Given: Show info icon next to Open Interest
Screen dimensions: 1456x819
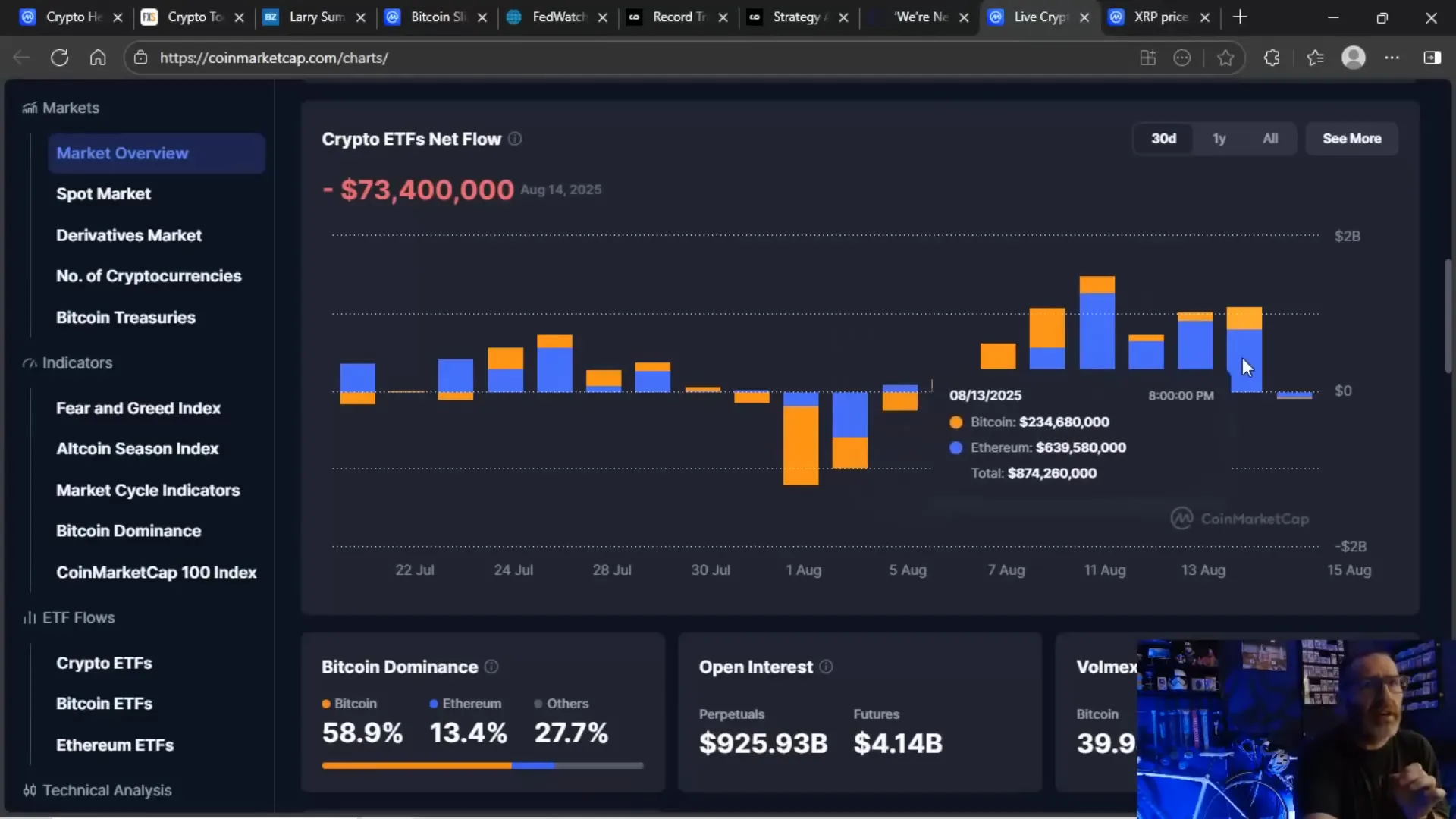Looking at the screenshot, I should click(827, 667).
